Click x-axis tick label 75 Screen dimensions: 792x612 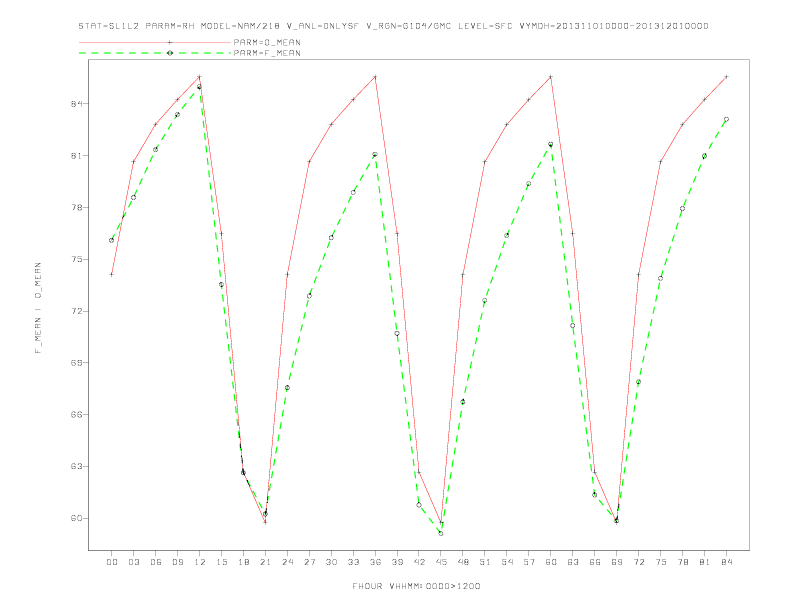(661, 562)
